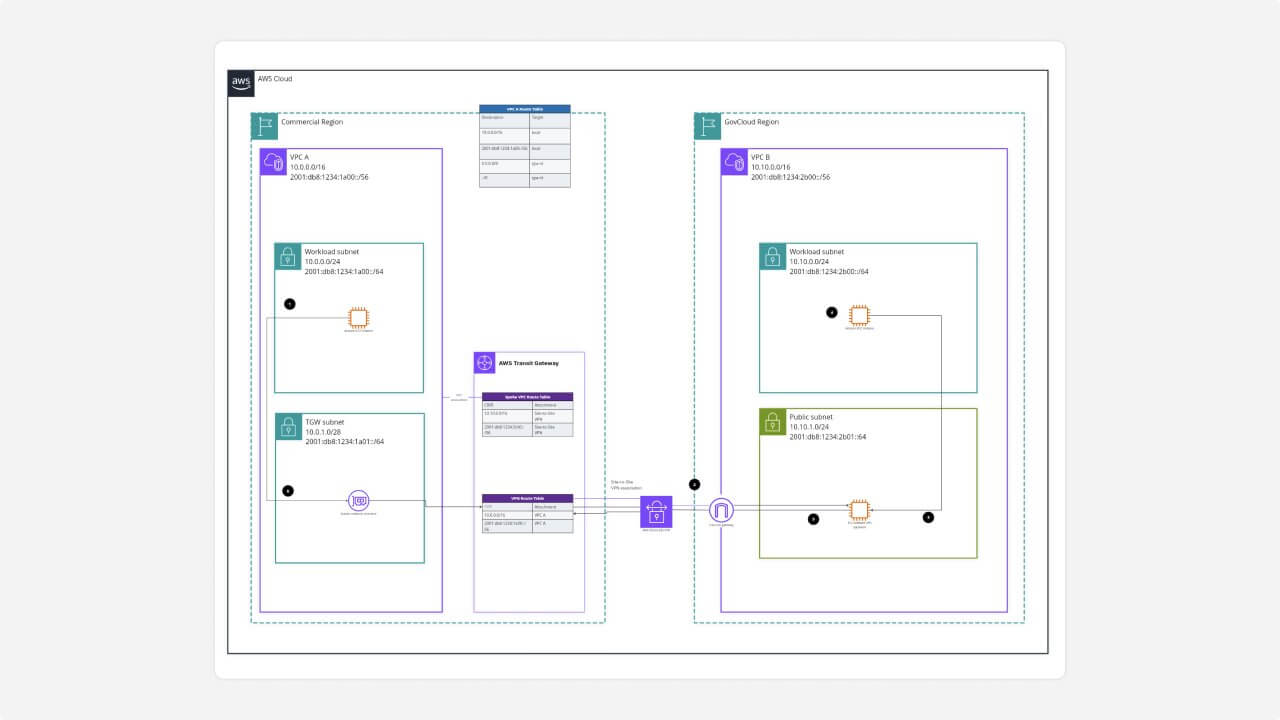Select the TGW subnet lock icon
Image resolution: width=1280 pixels, height=720 pixels.
coord(288,427)
